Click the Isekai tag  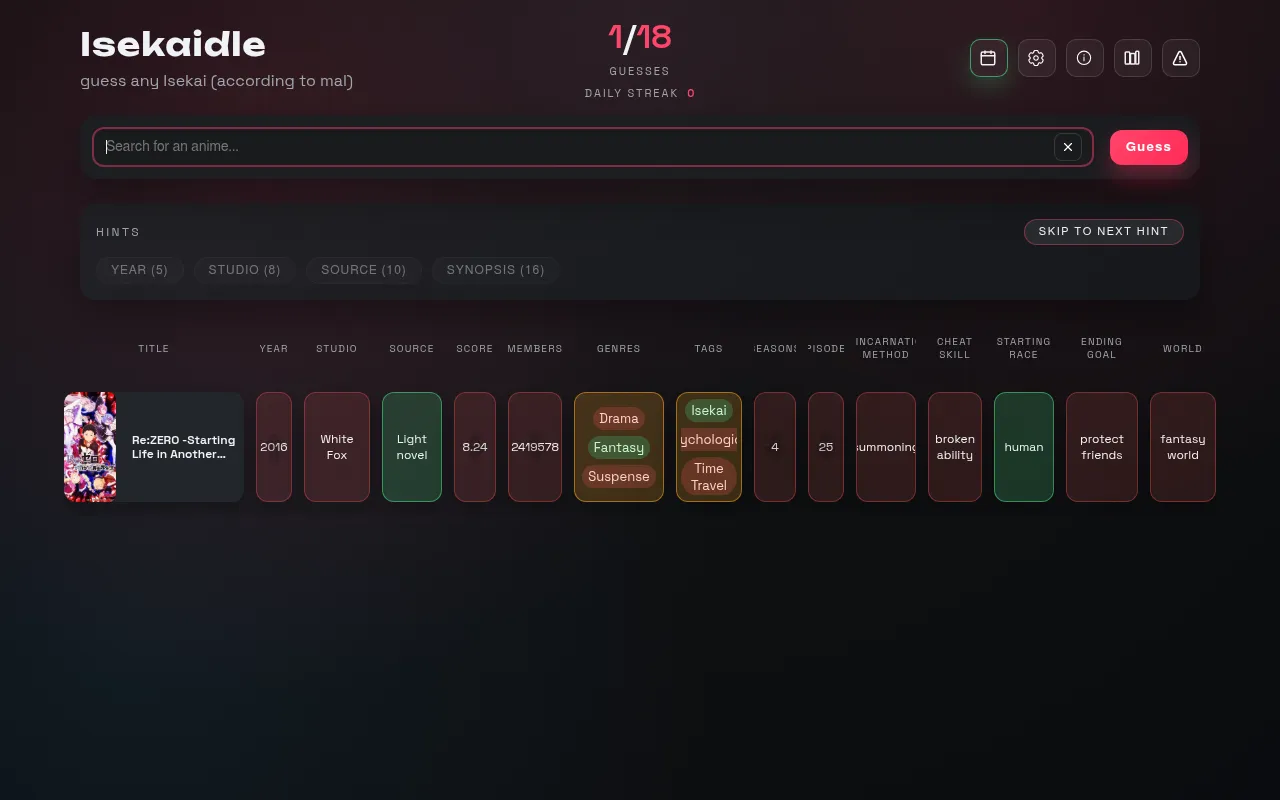tap(709, 411)
